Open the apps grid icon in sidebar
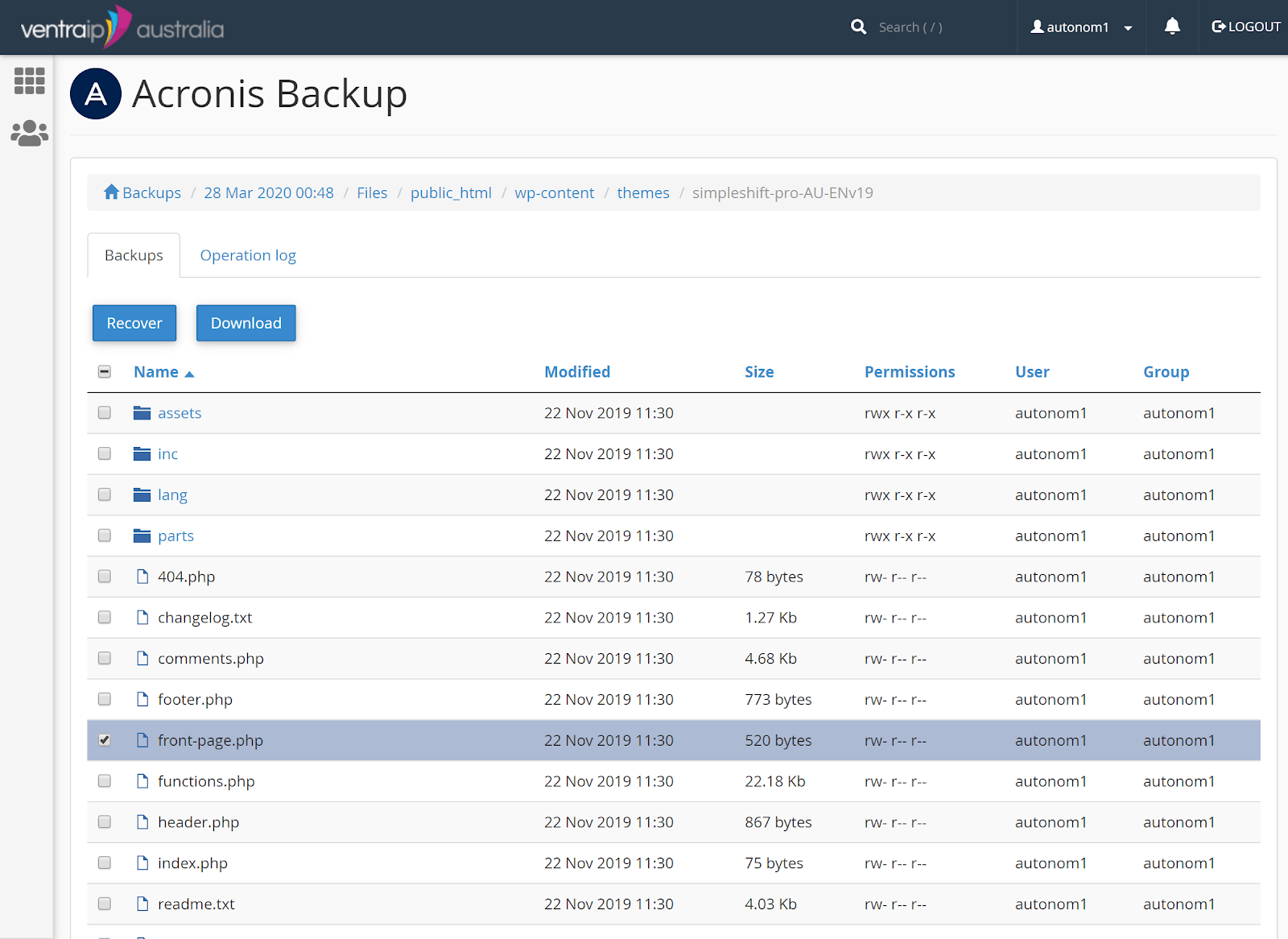The width and height of the screenshot is (1288, 939). 30,81
